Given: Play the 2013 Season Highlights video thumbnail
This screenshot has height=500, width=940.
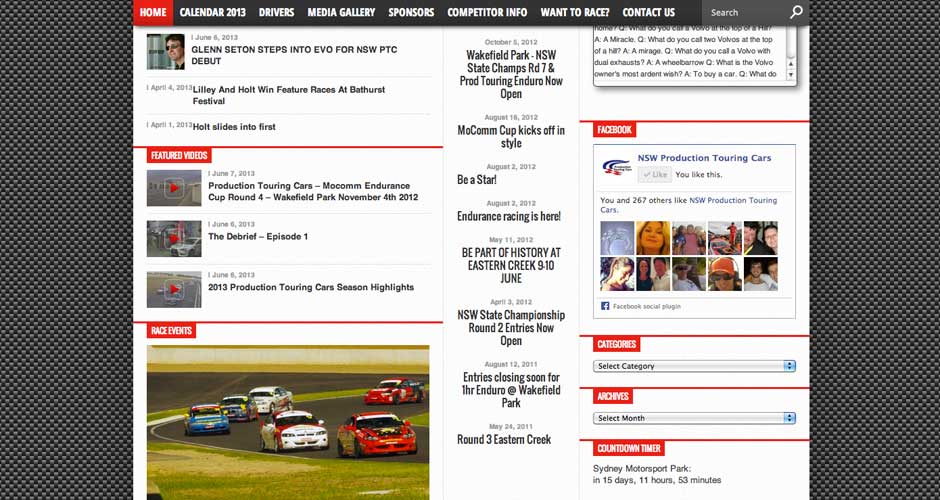Looking at the screenshot, I should 174,289.
